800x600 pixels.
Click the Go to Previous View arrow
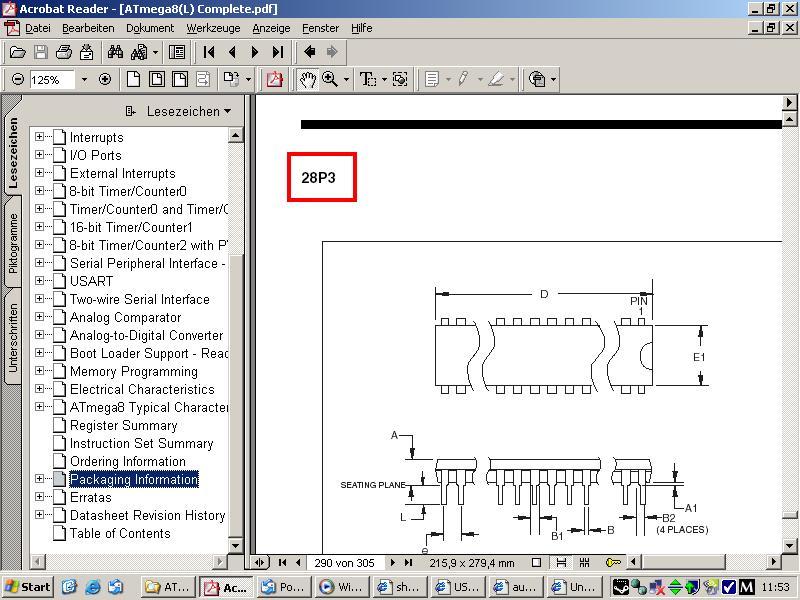tap(310, 52)
